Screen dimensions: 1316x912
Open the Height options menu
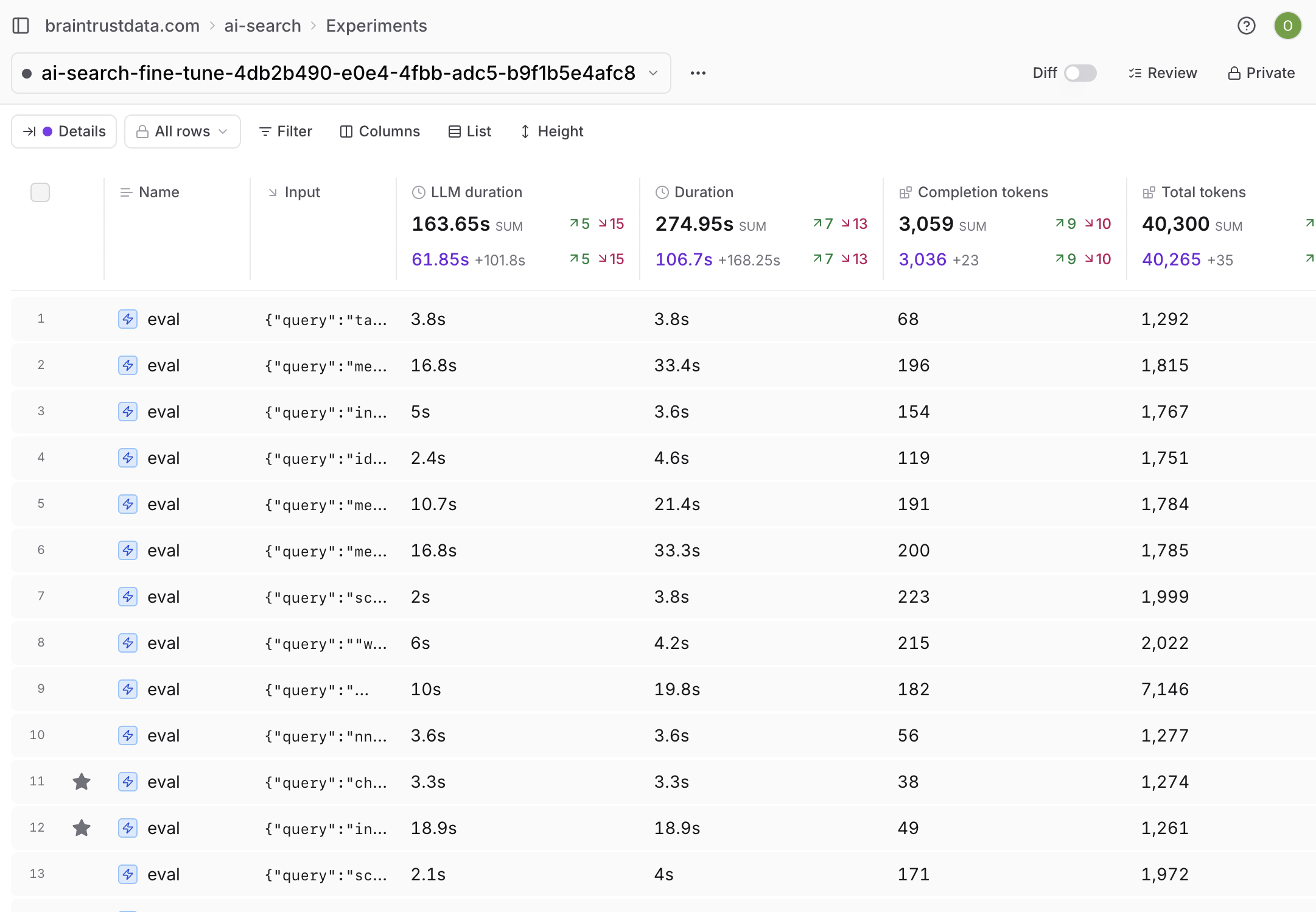point(551,132)
